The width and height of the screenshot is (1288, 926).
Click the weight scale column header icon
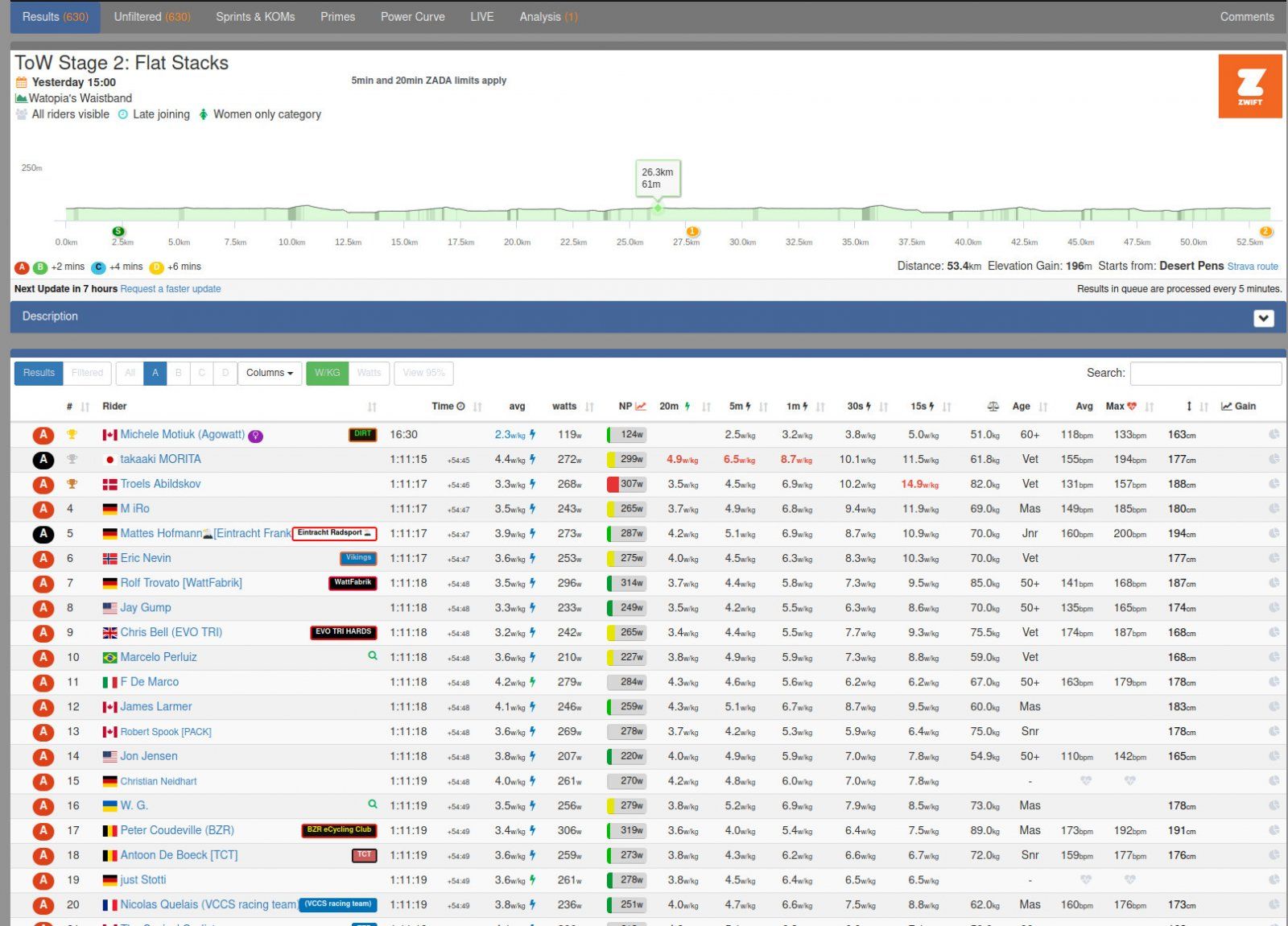(993, 407)
